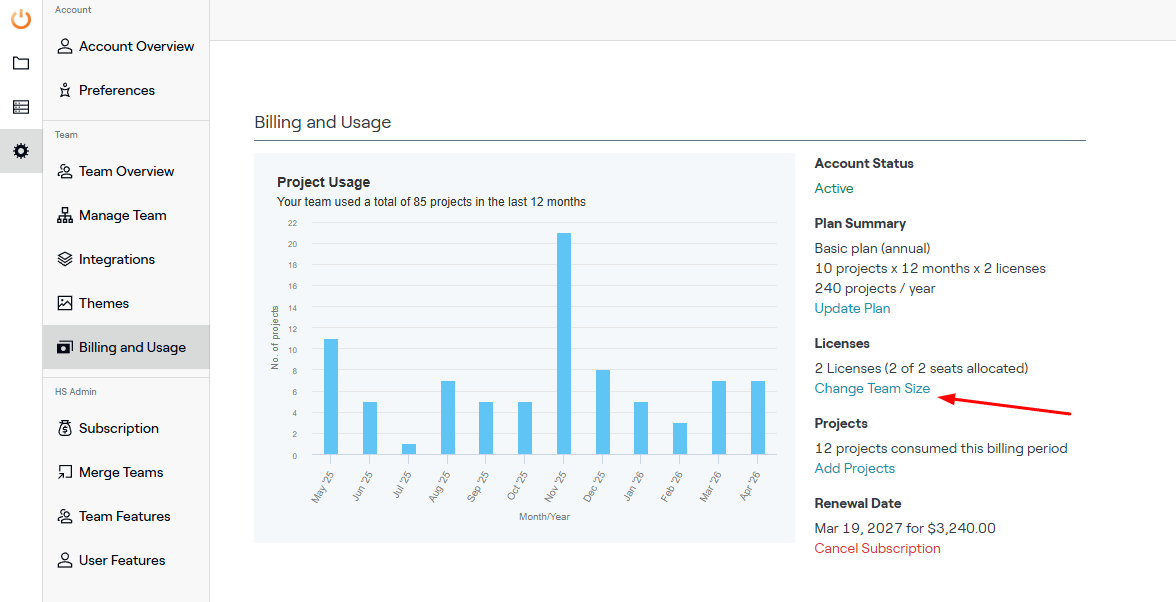Select the table list icon in rail
The image size is (1176, 602).
click(21, 107)
